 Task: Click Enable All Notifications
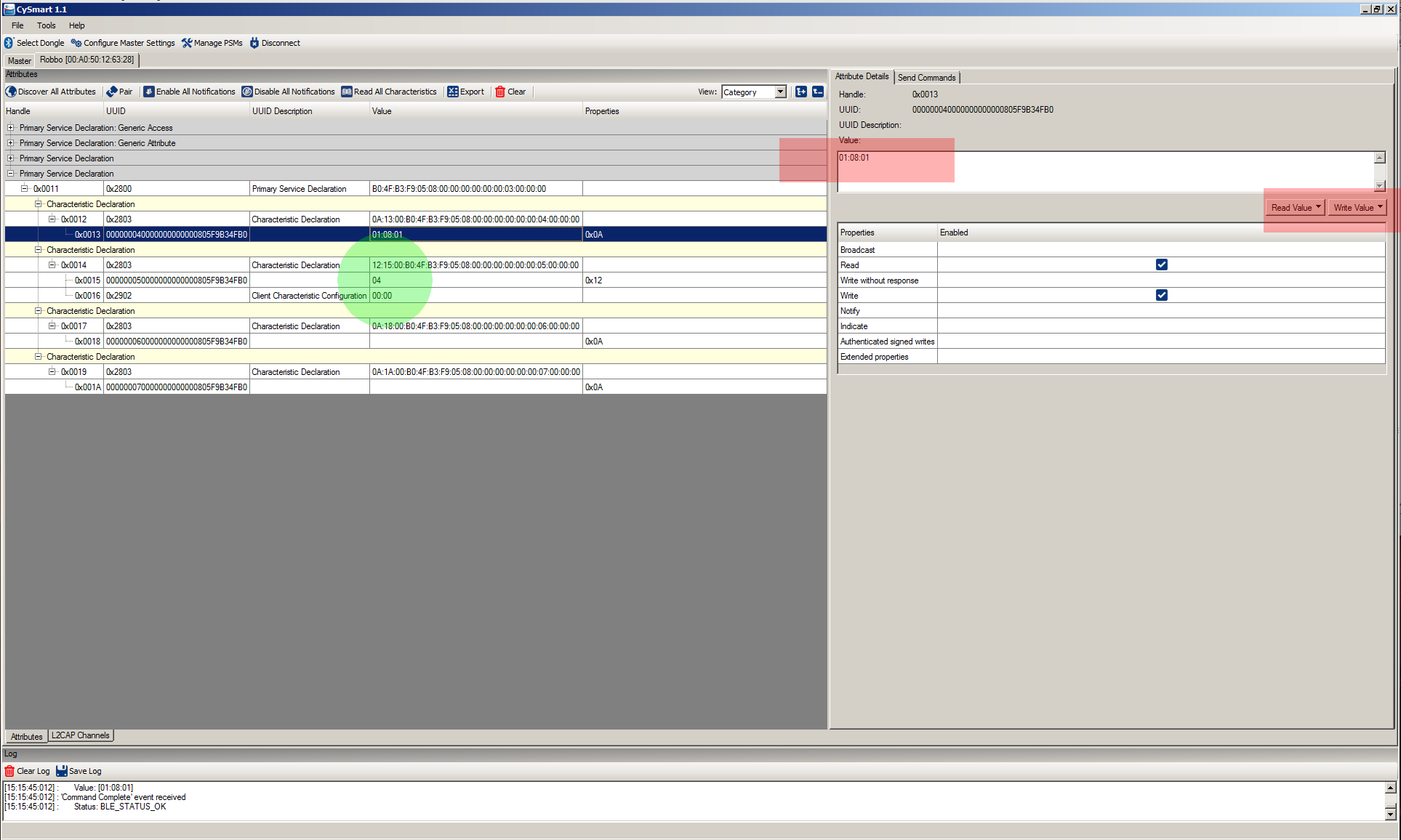pos(189,92)
